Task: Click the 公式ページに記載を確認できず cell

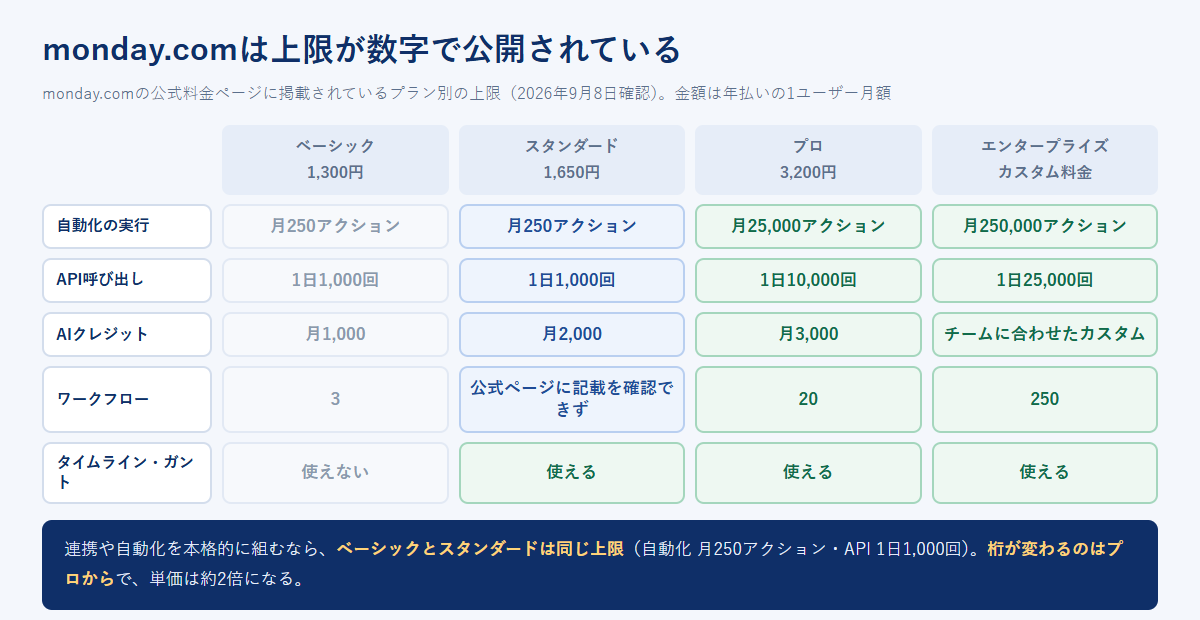Action: click(x=572, y=399)
